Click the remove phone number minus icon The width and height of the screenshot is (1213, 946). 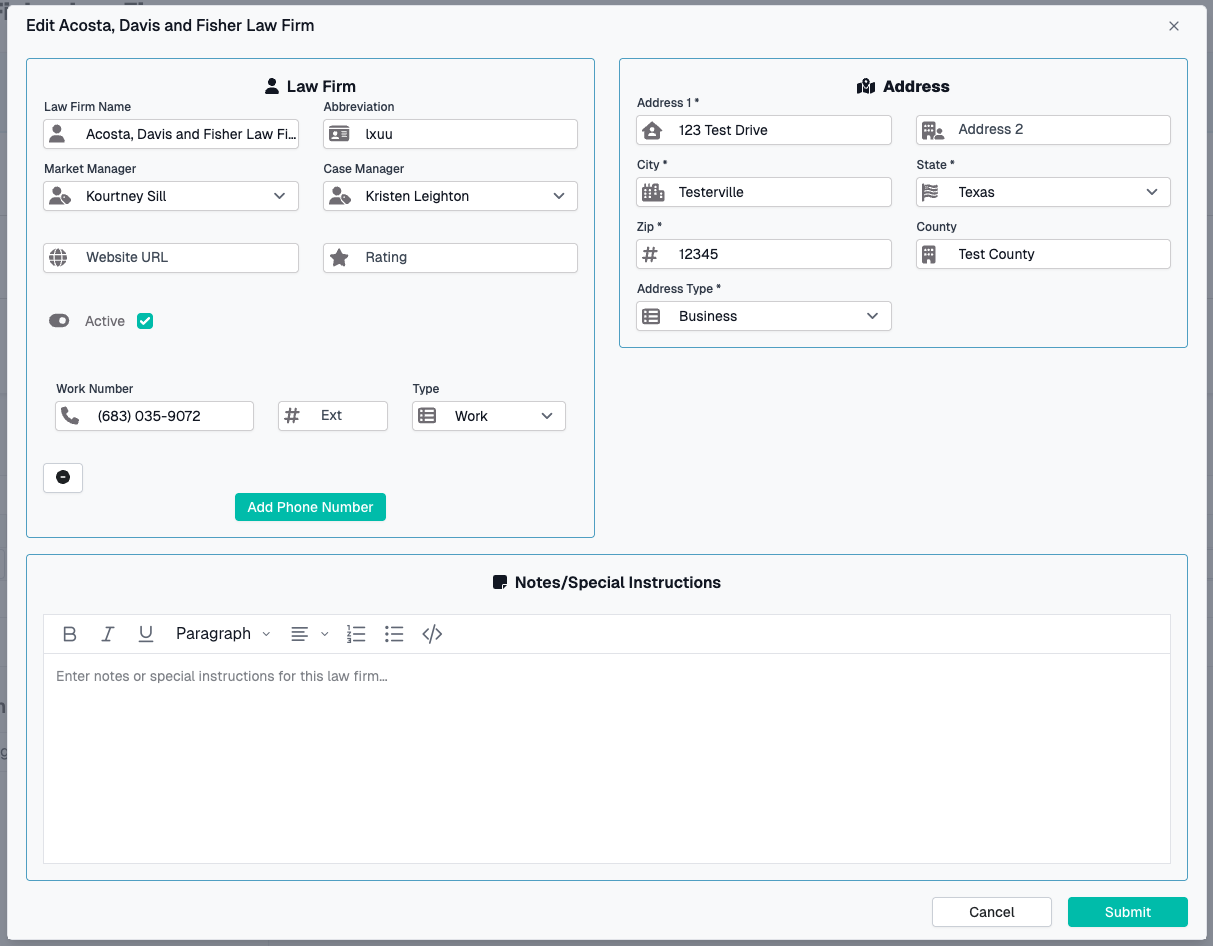click(x=63, y=478)
